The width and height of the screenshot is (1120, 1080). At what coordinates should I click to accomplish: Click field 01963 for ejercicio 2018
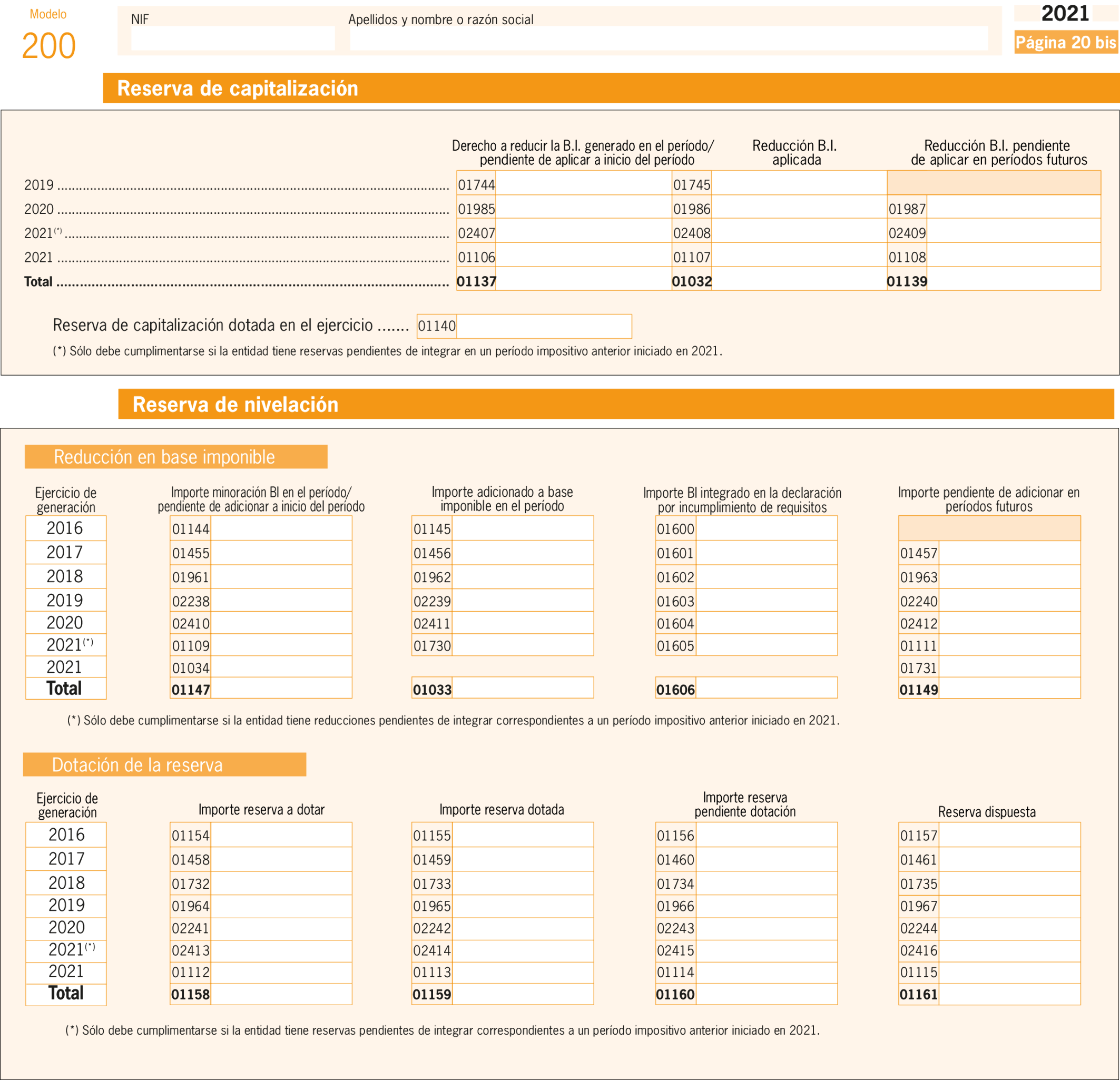coord(1010,576)
